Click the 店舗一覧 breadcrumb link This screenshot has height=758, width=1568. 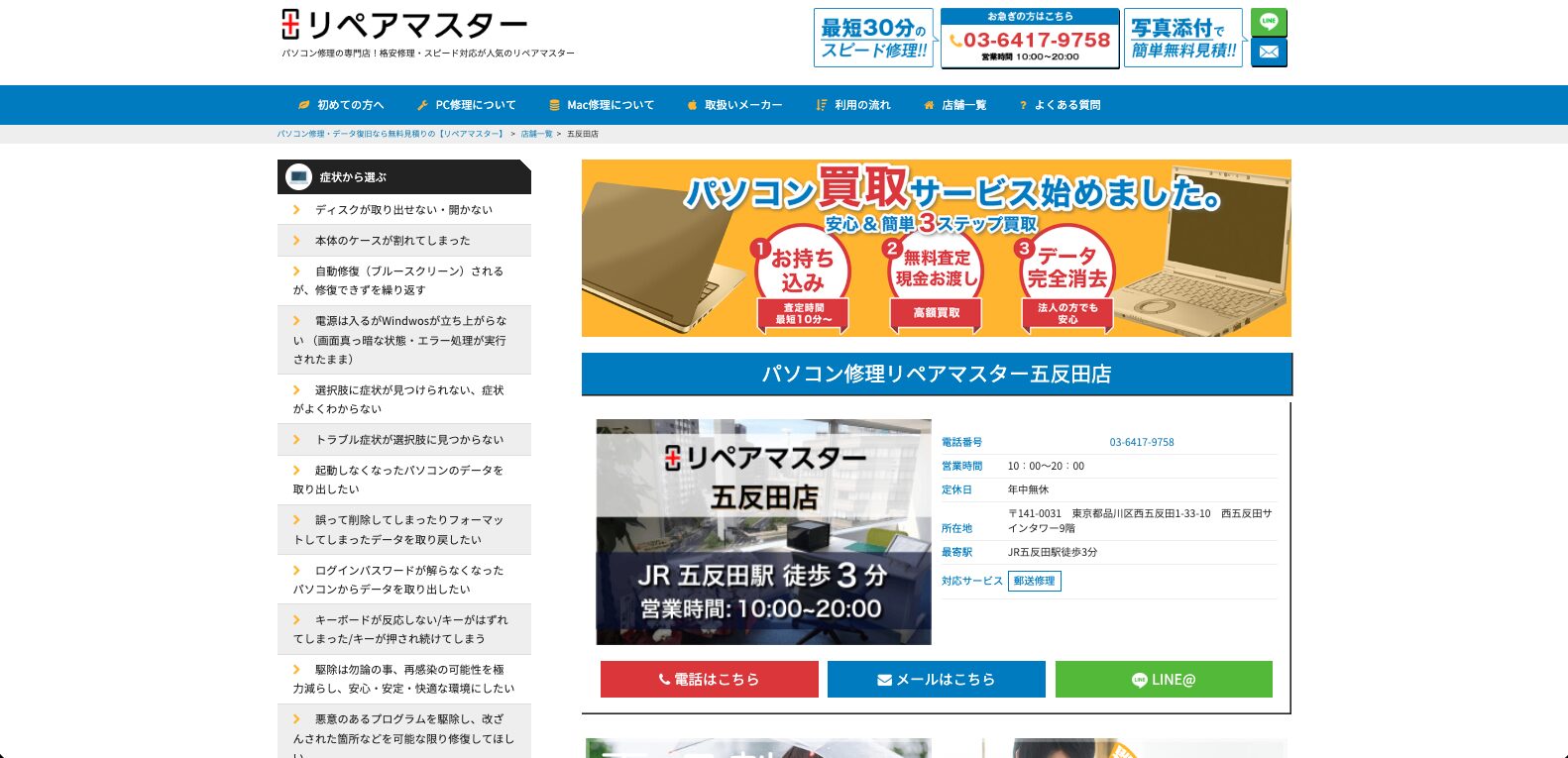(x=536, y=134)
